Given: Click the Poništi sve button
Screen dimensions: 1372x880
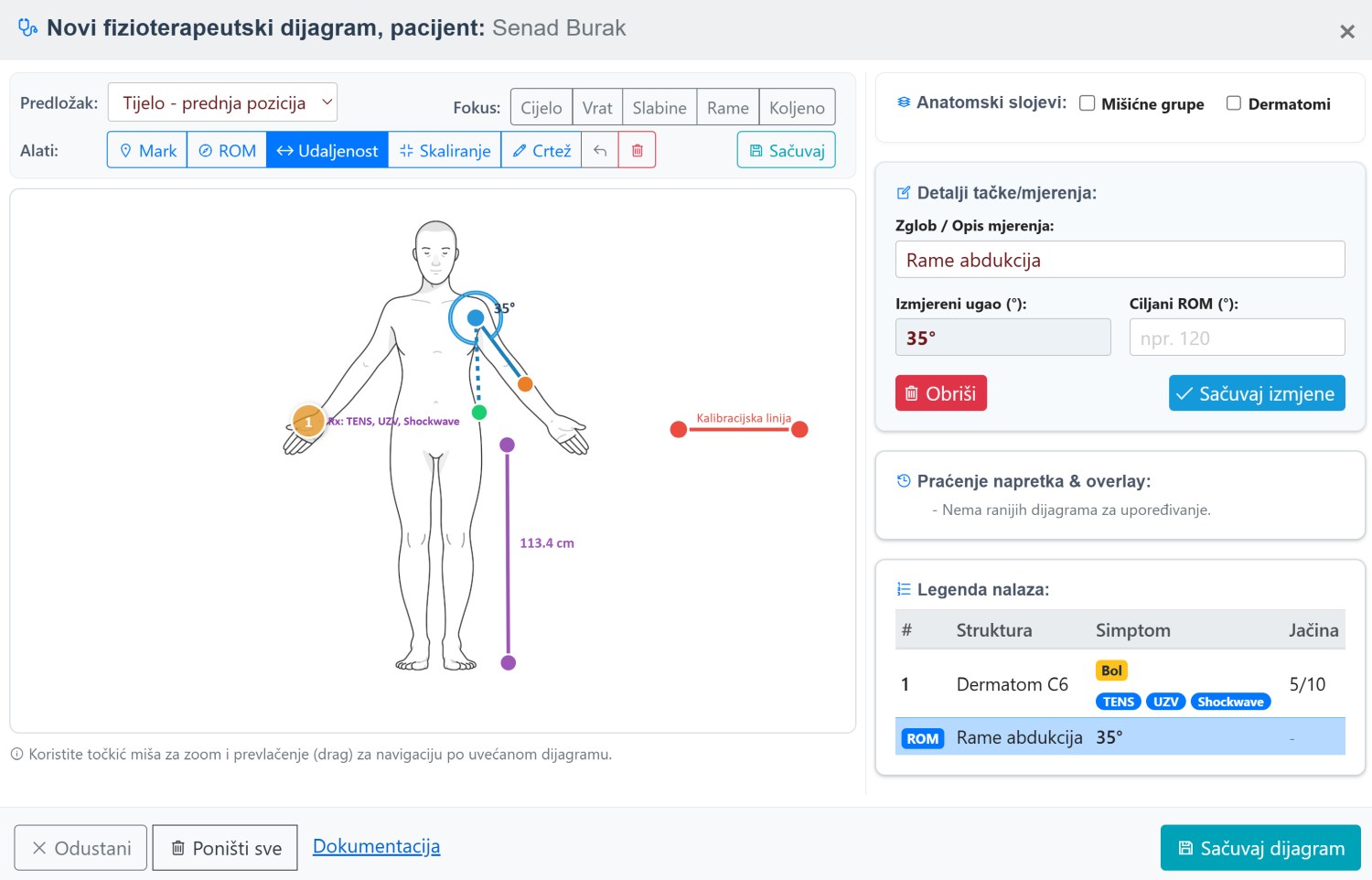Looking at the screenshot, I should coord(225,848).
